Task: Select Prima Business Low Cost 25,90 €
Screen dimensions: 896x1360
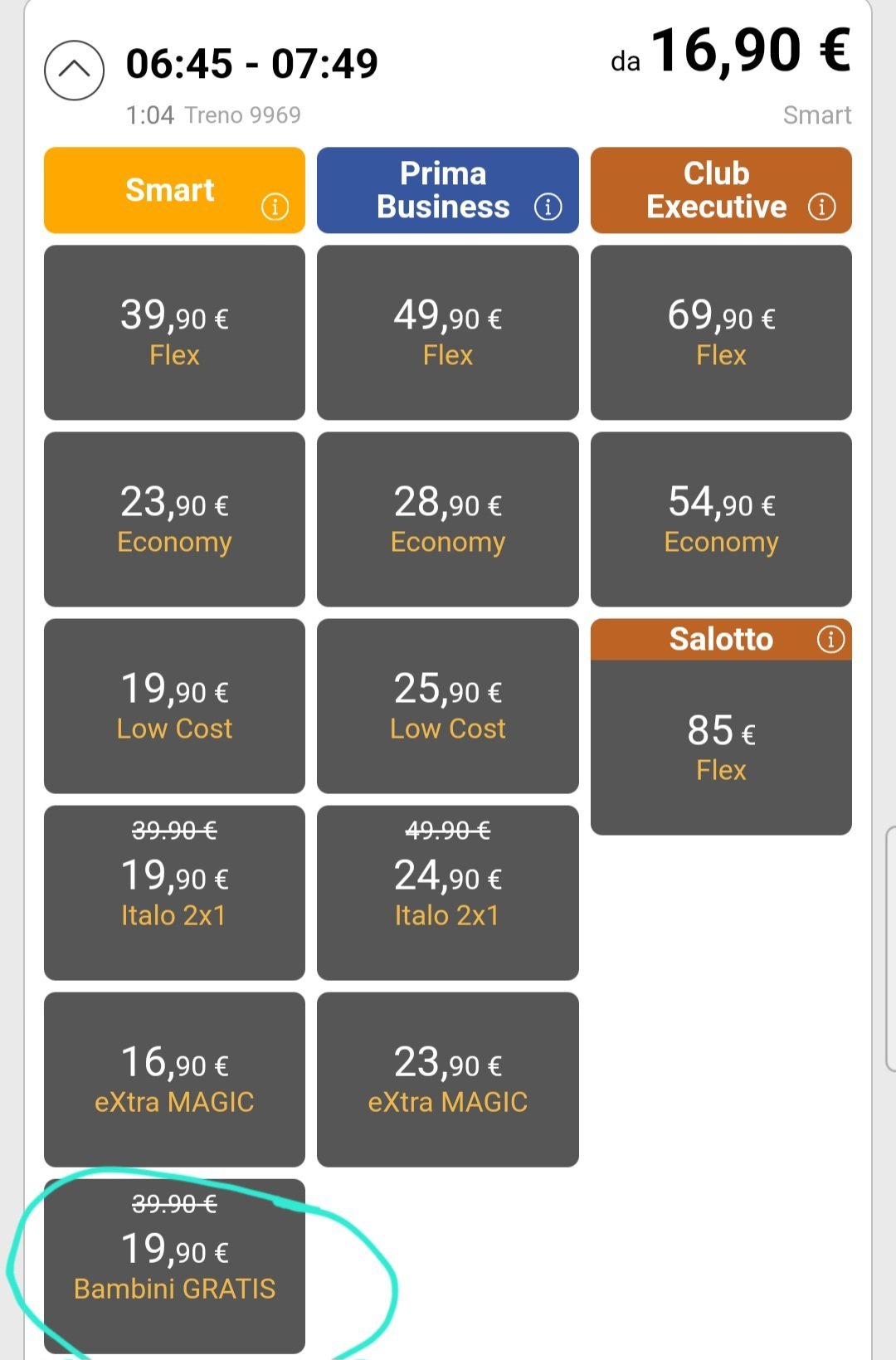Action: pos(447,706)
